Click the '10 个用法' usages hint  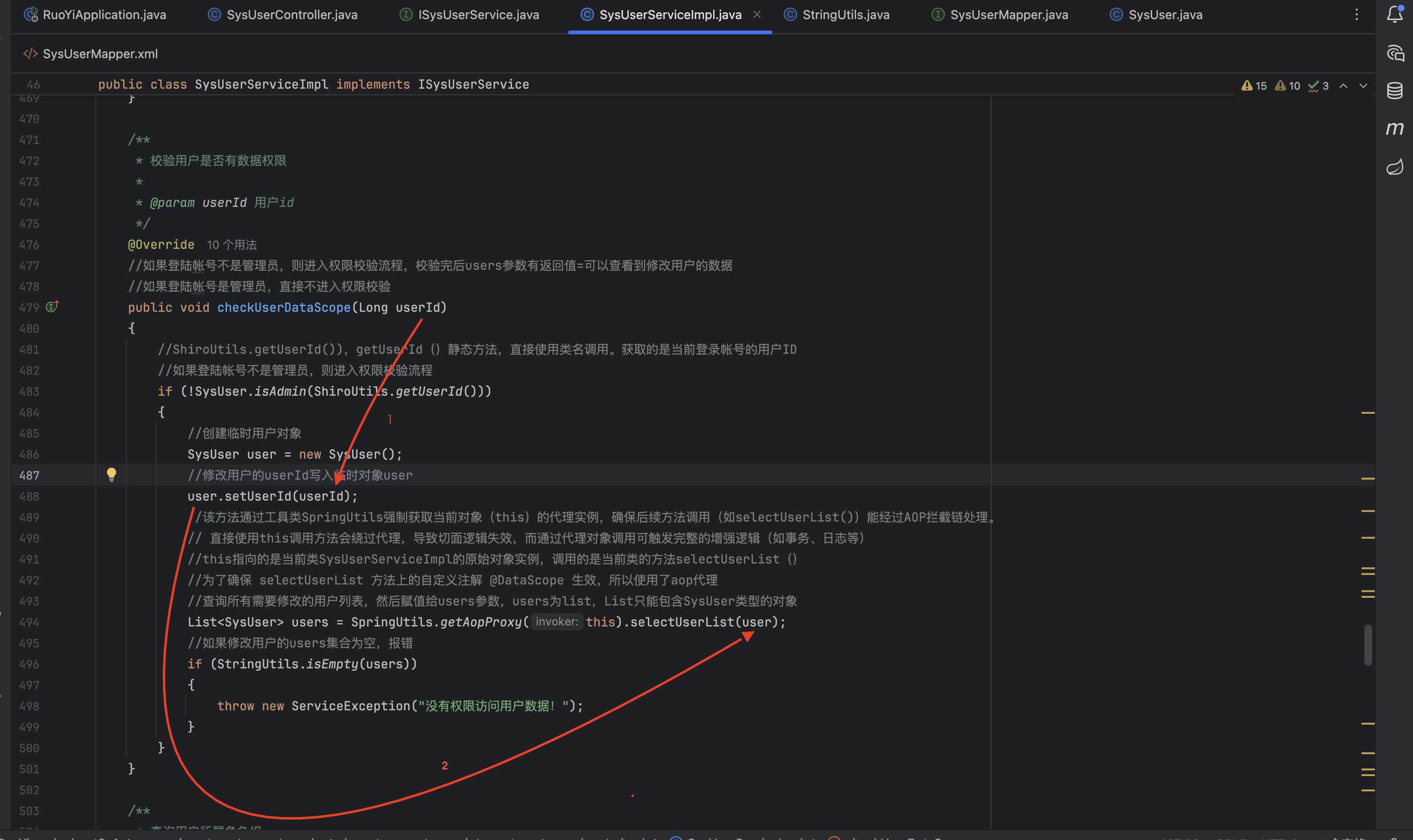click(231, 245)
